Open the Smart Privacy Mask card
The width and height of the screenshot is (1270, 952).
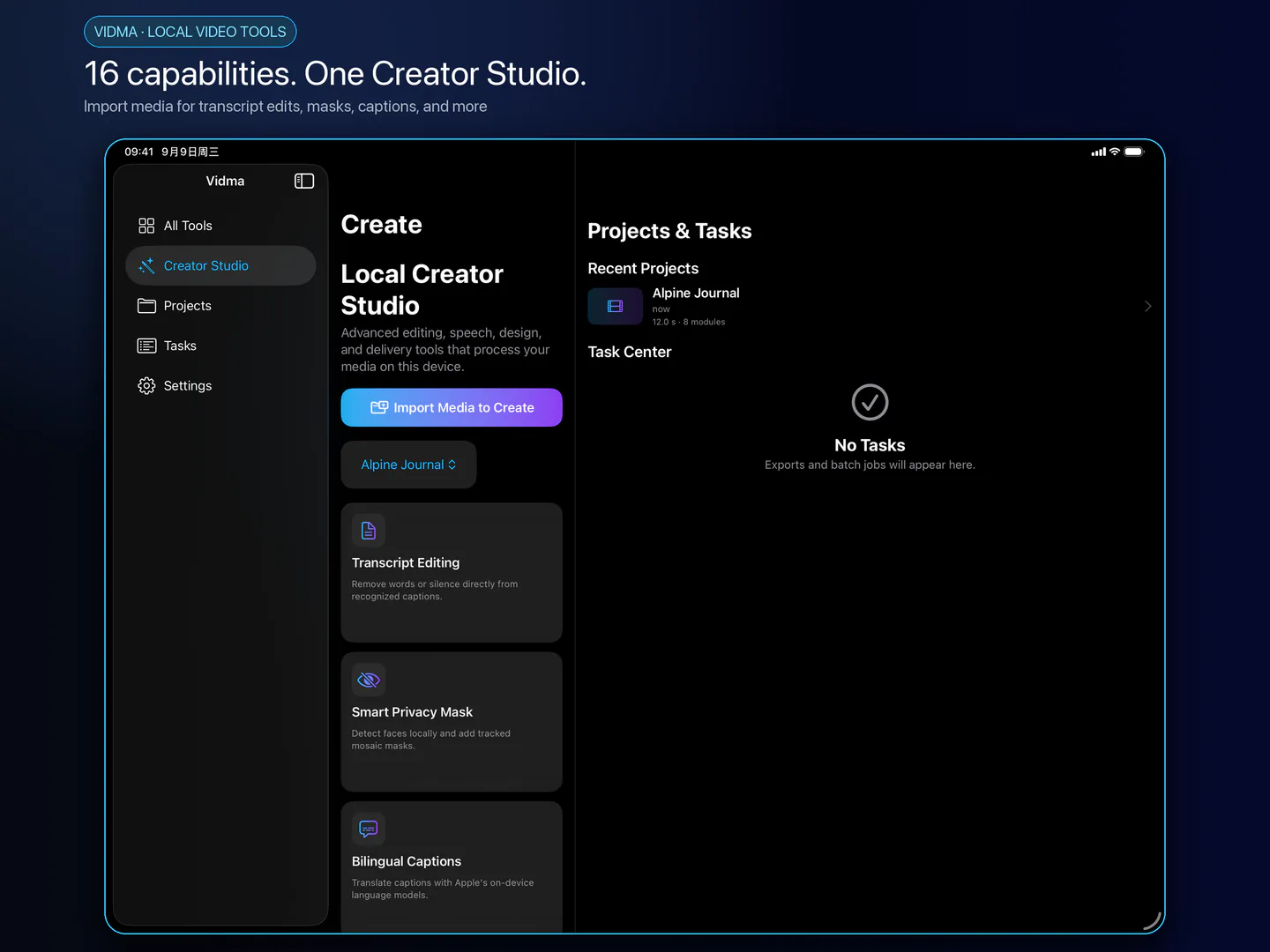coord(452,721)
